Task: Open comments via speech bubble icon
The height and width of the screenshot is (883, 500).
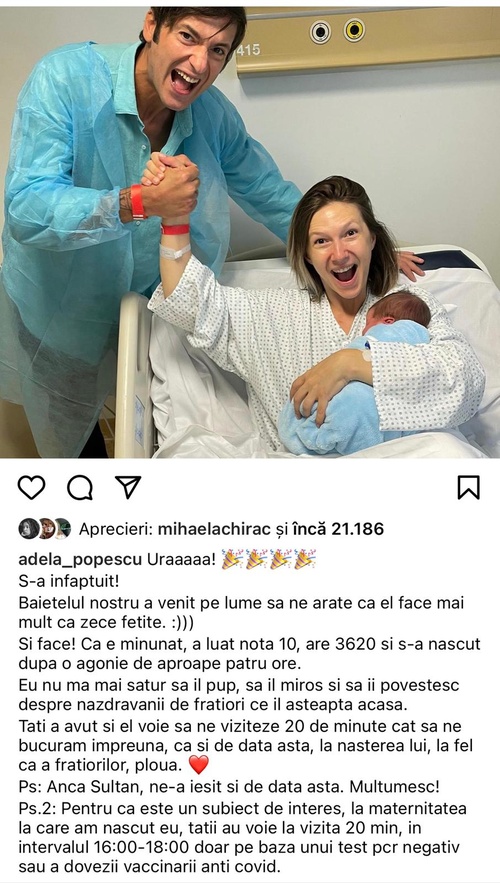Action: [80, 487]
